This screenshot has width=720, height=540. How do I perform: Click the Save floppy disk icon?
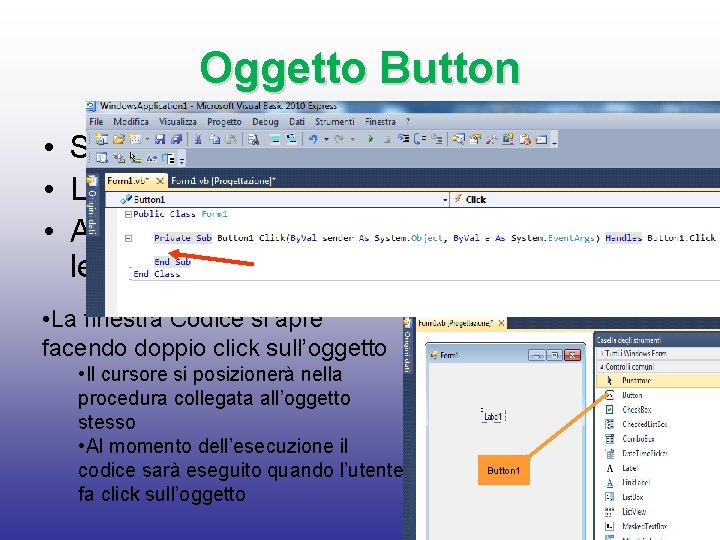(x=160, y=139)
